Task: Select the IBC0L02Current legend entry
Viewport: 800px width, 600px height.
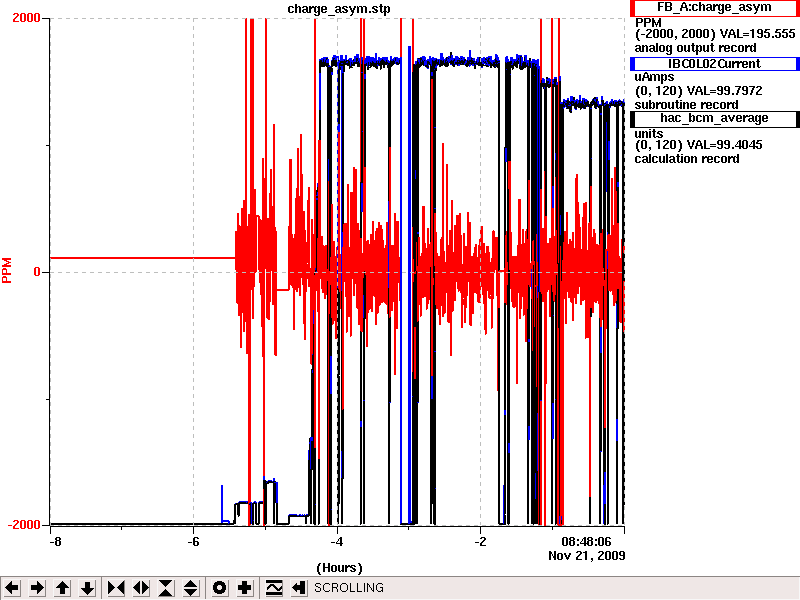Action: [714, 64]
